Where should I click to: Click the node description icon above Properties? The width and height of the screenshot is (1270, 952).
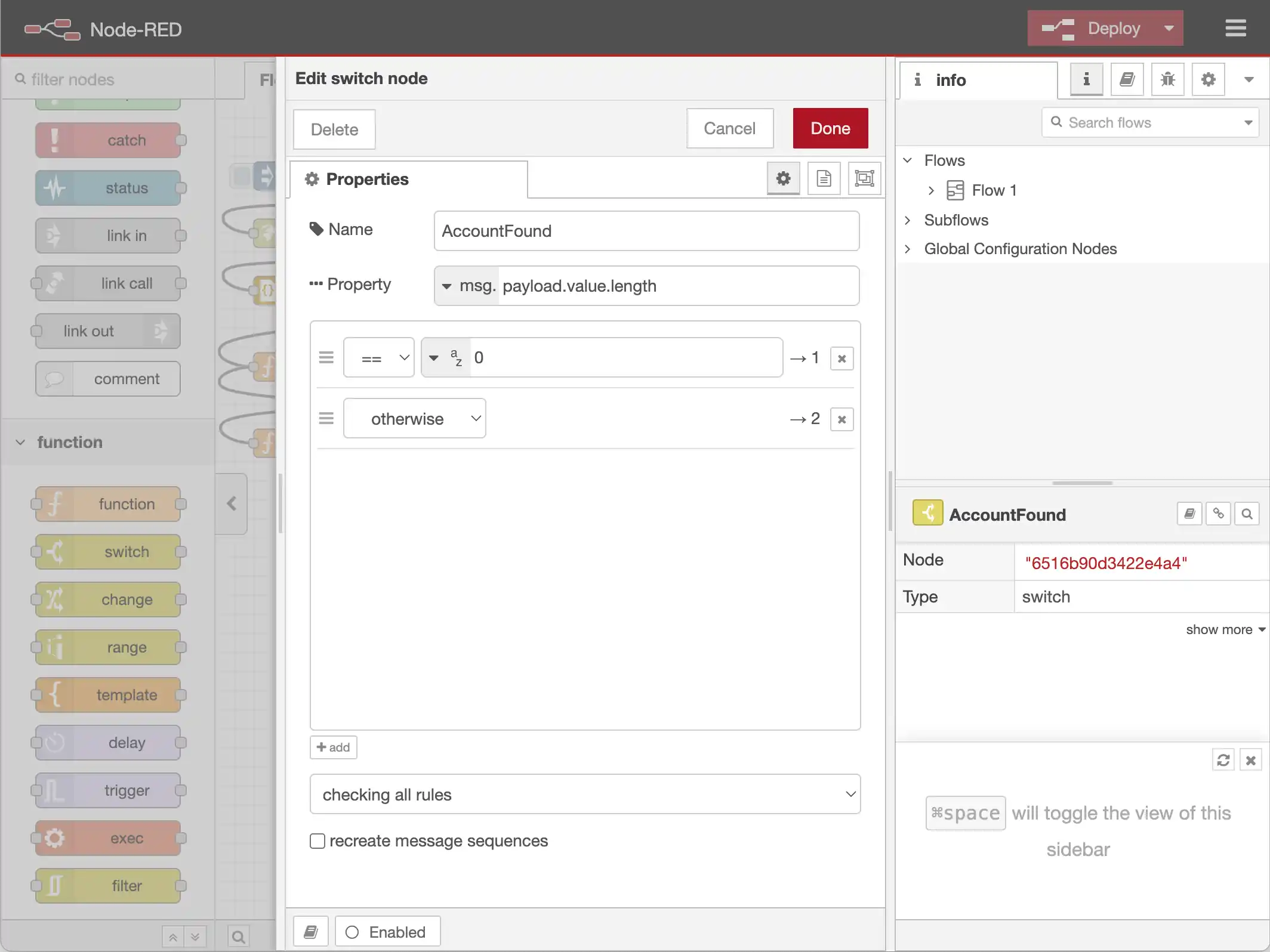(824, 178)
